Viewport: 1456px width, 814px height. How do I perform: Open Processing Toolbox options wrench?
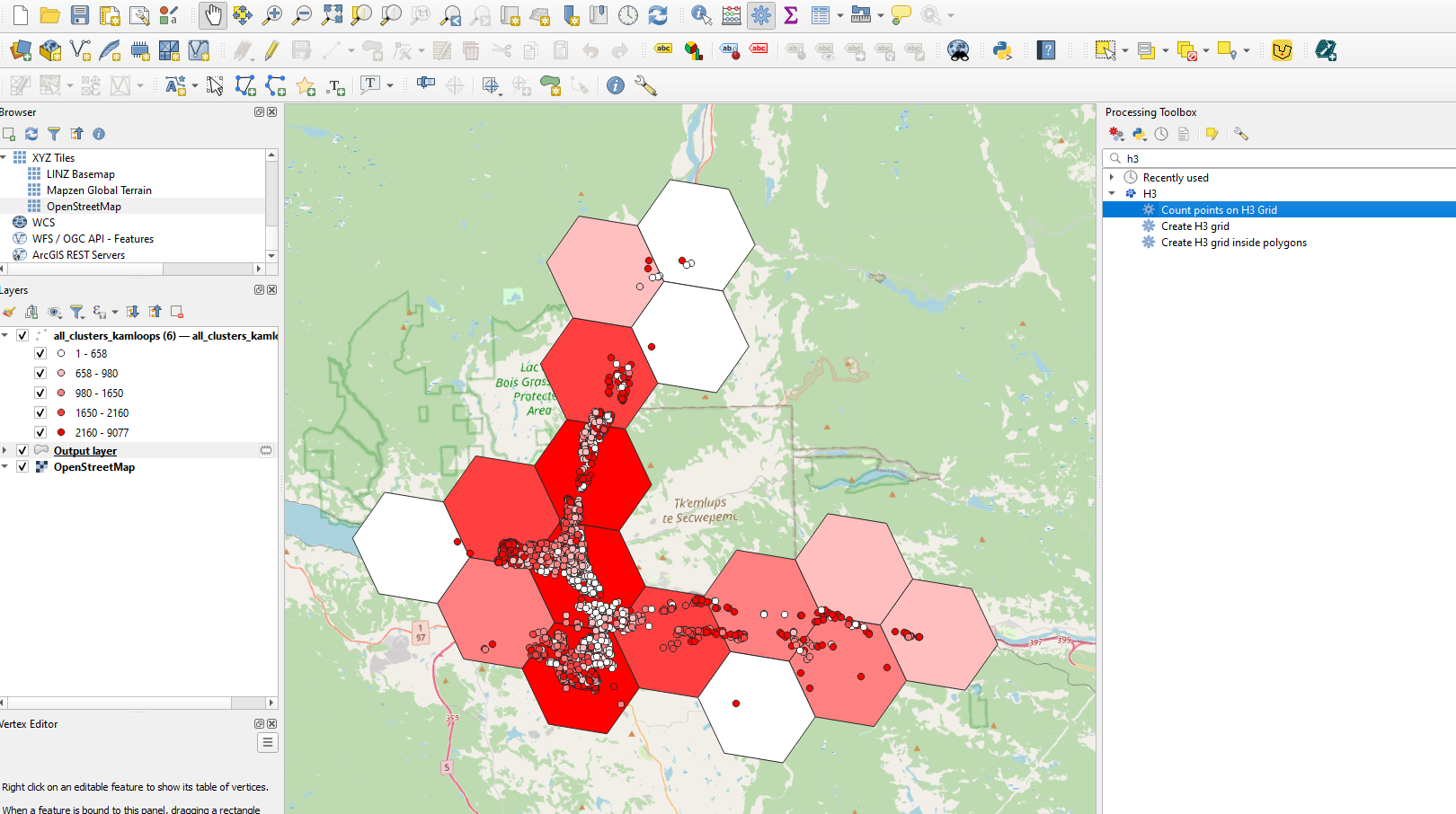[x=1241, y=134]
